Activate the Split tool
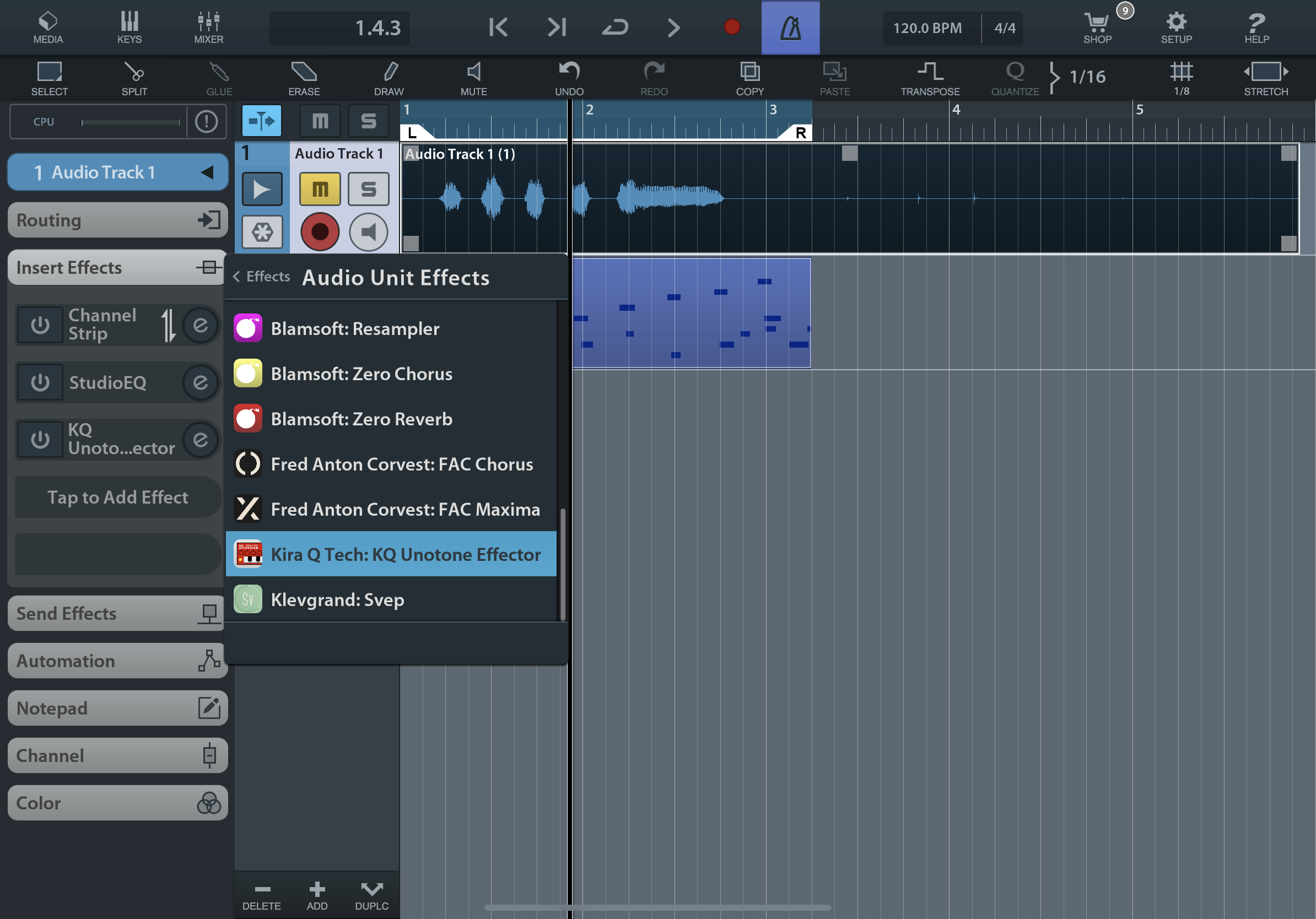The height and width of the screenshot is (919, 1316). click(x=134, y=78)
